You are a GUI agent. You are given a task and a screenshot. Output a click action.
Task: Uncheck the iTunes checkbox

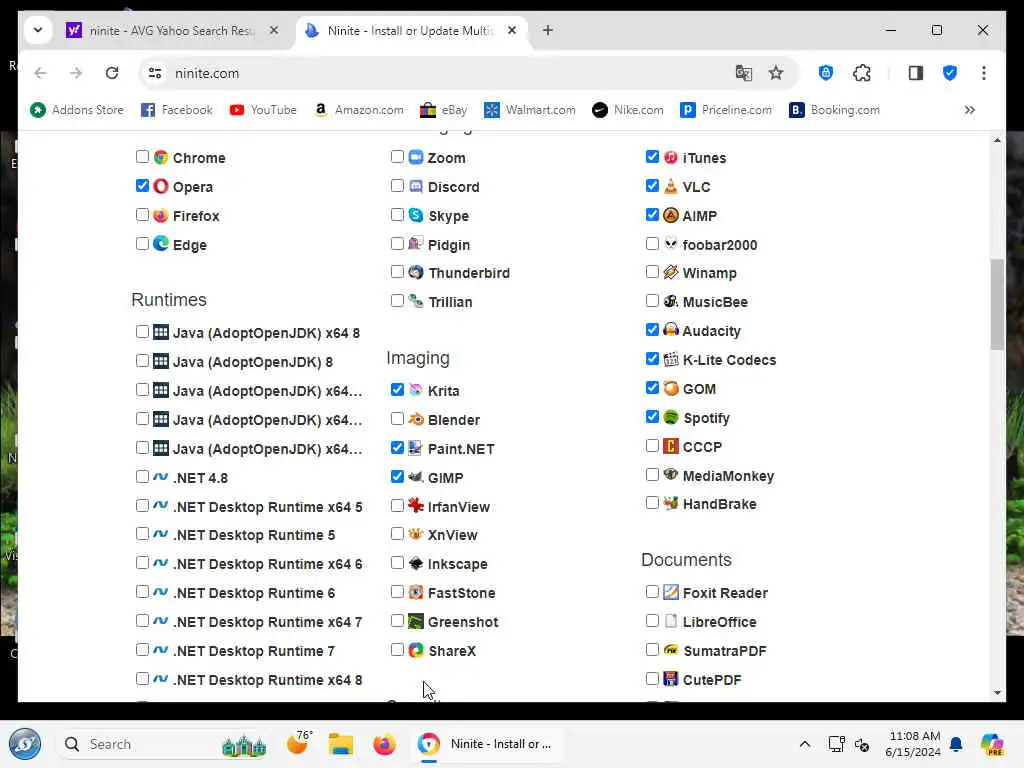click(652, 157)
